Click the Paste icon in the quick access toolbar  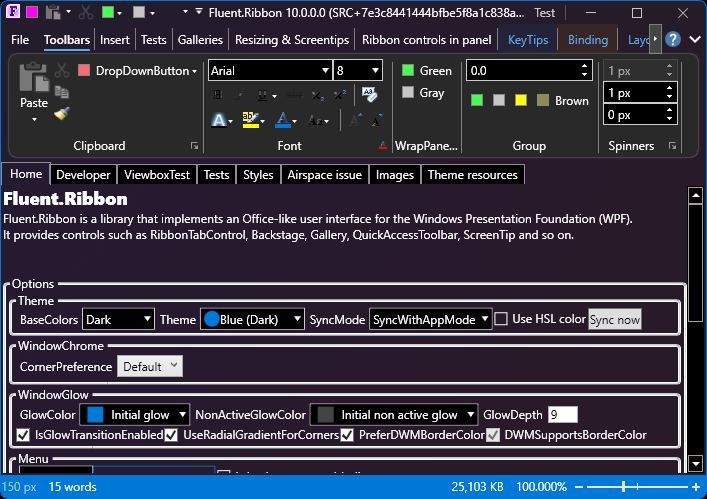[53, 13]
